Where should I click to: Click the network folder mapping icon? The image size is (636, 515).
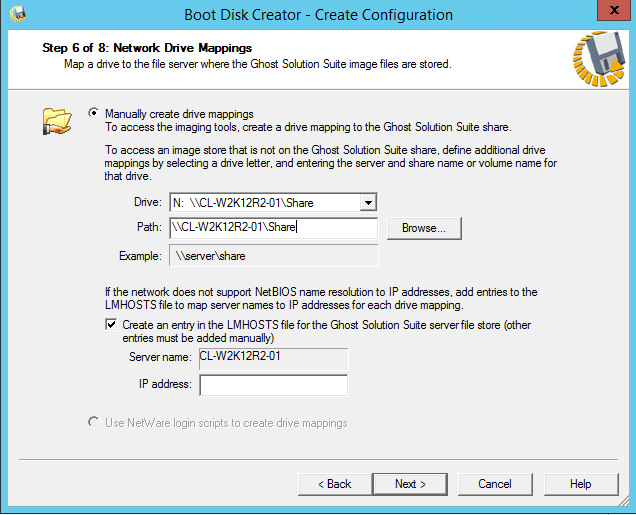(57, 121)
